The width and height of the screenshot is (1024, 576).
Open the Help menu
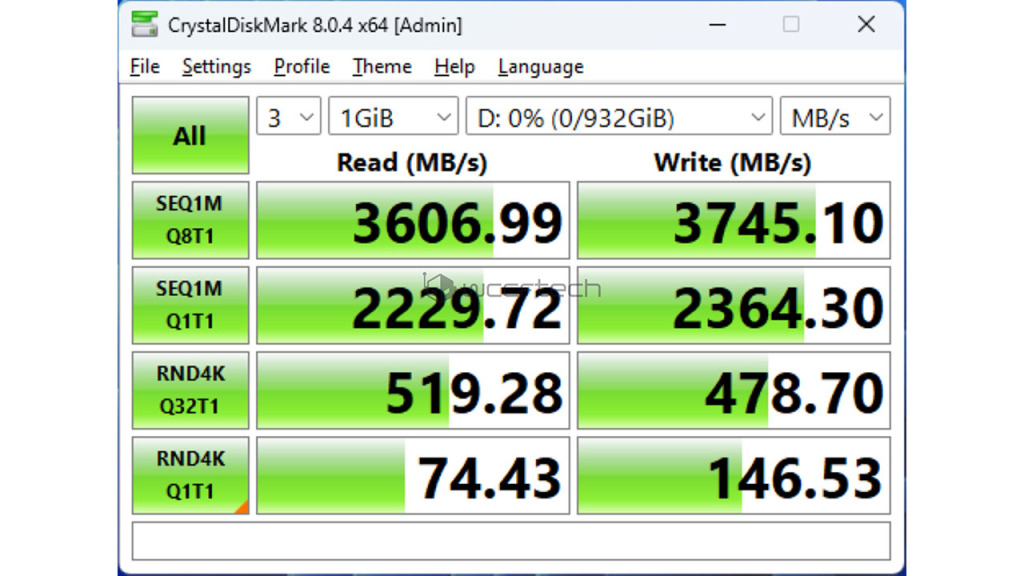(454, 67)
